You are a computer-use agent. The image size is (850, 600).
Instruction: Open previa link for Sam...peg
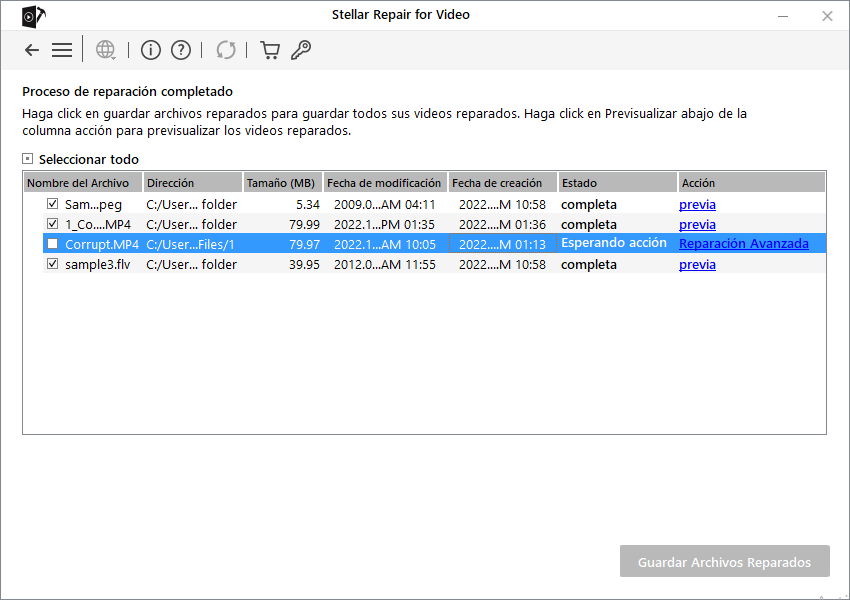tap(697, 204)
